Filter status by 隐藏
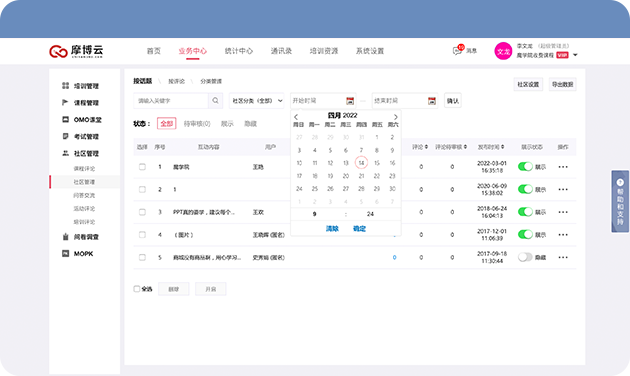This screenshot has height=376, width=630. [250, 124]
